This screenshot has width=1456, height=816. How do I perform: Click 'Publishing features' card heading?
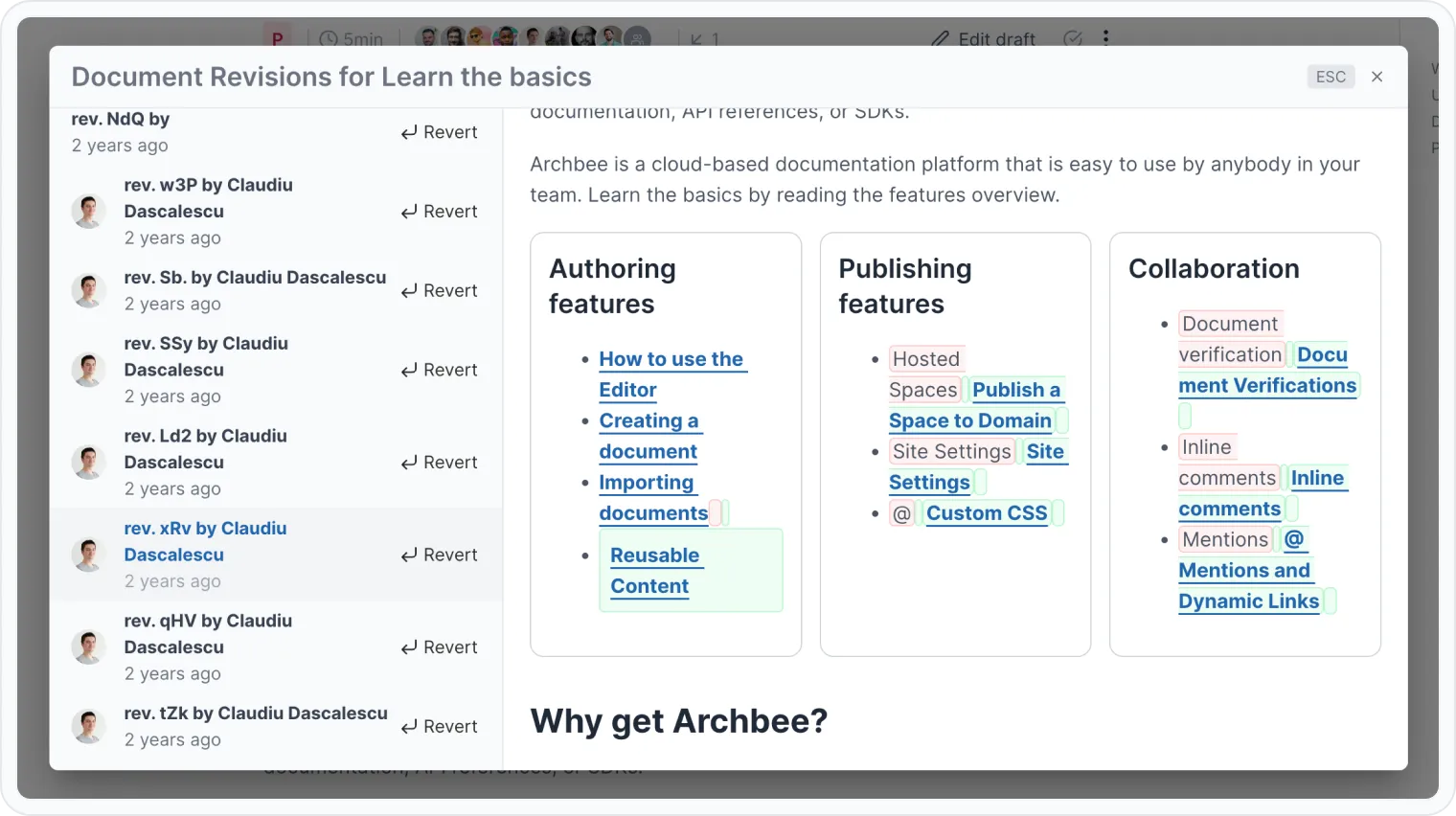pyautogui.click(x=905, y=286)
